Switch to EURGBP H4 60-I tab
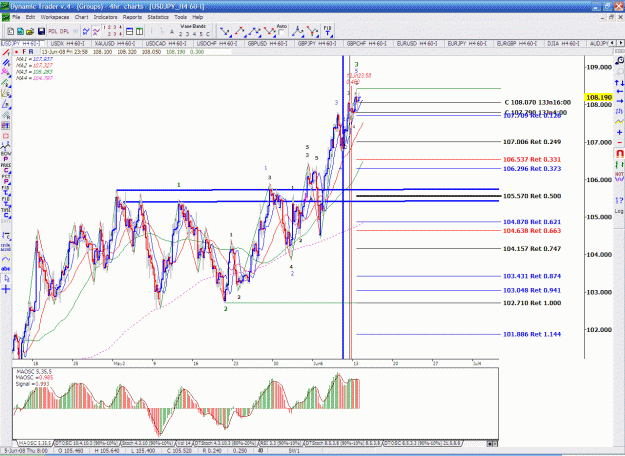The width and height of the screenshot is (625, 456). [517, 43]
